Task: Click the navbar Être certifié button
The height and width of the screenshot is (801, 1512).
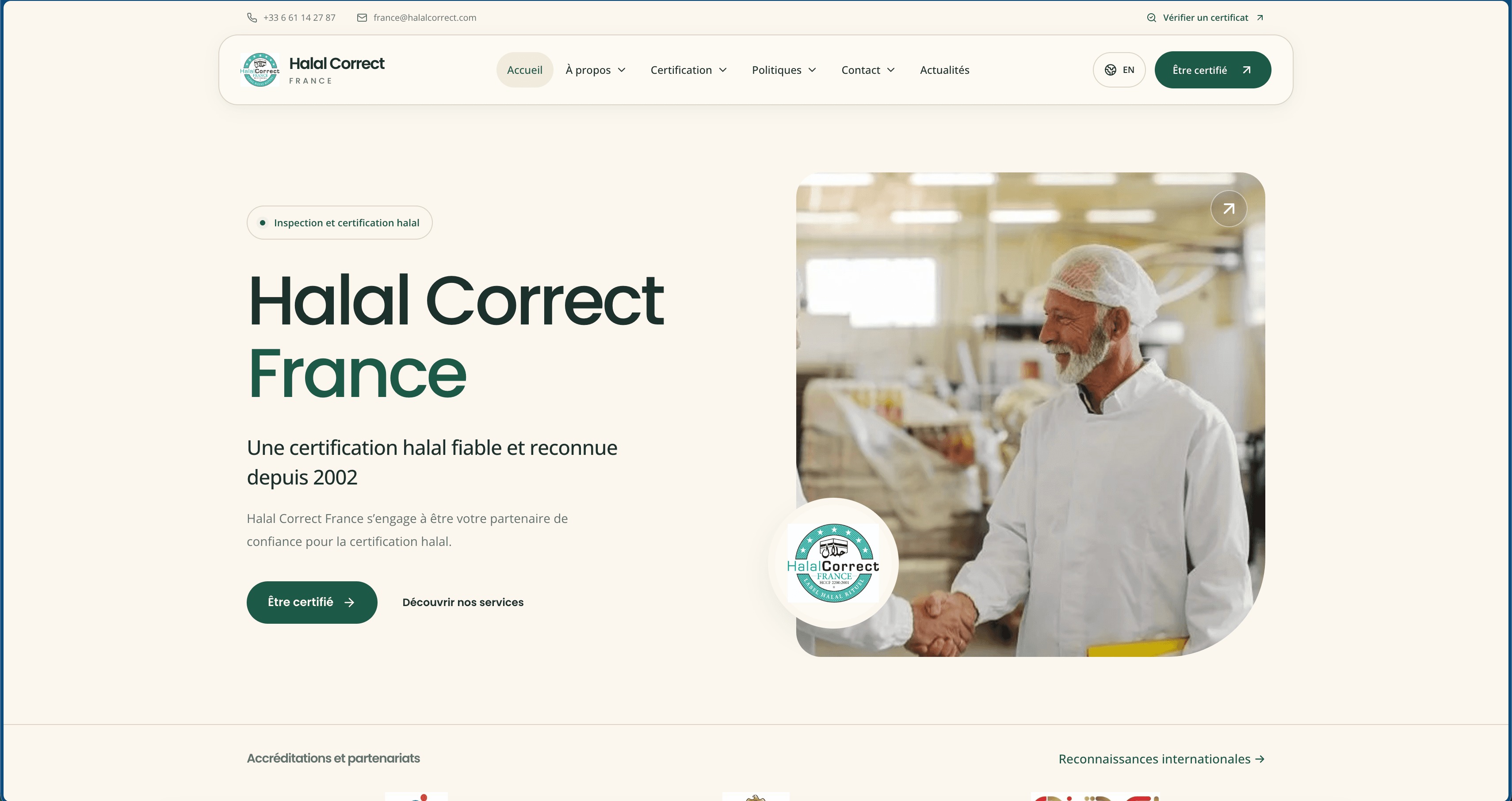Action: pos(1213,70)
